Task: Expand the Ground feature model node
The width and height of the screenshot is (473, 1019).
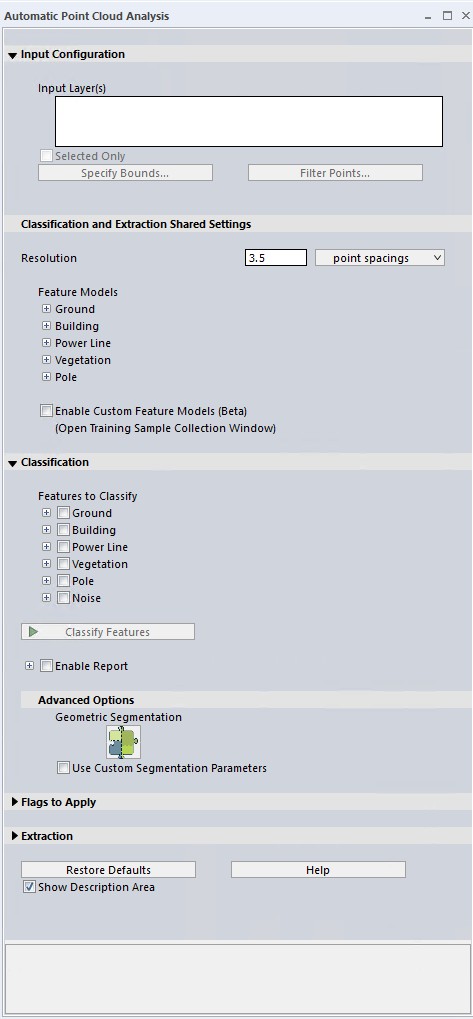Action: [x=46, y=309]
